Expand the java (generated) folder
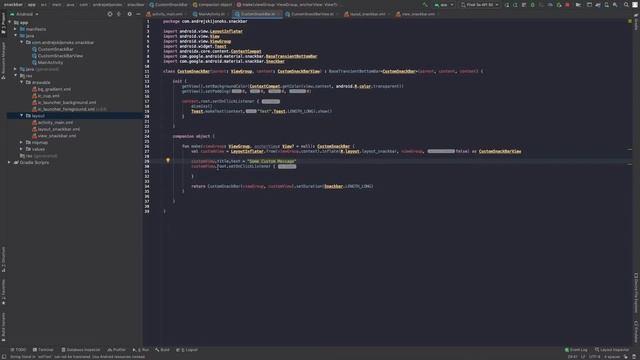 (16, 69)
